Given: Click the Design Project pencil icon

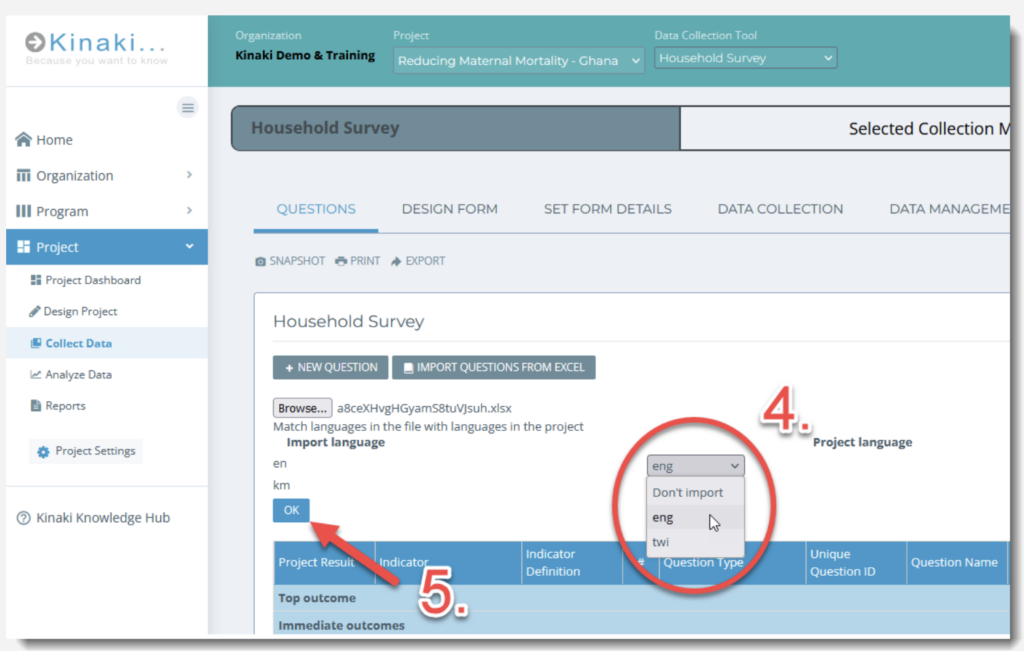Looking at the screenshot, I should point(35,311).
